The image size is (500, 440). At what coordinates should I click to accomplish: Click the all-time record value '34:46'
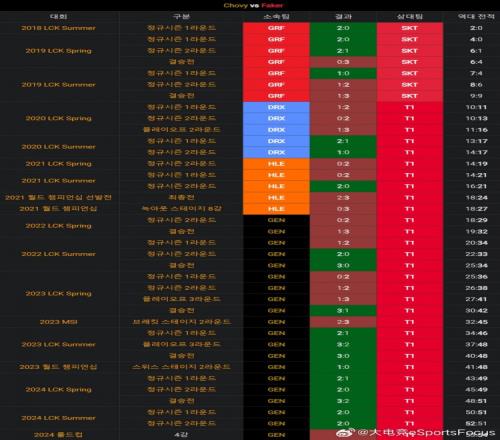(476, 333)
